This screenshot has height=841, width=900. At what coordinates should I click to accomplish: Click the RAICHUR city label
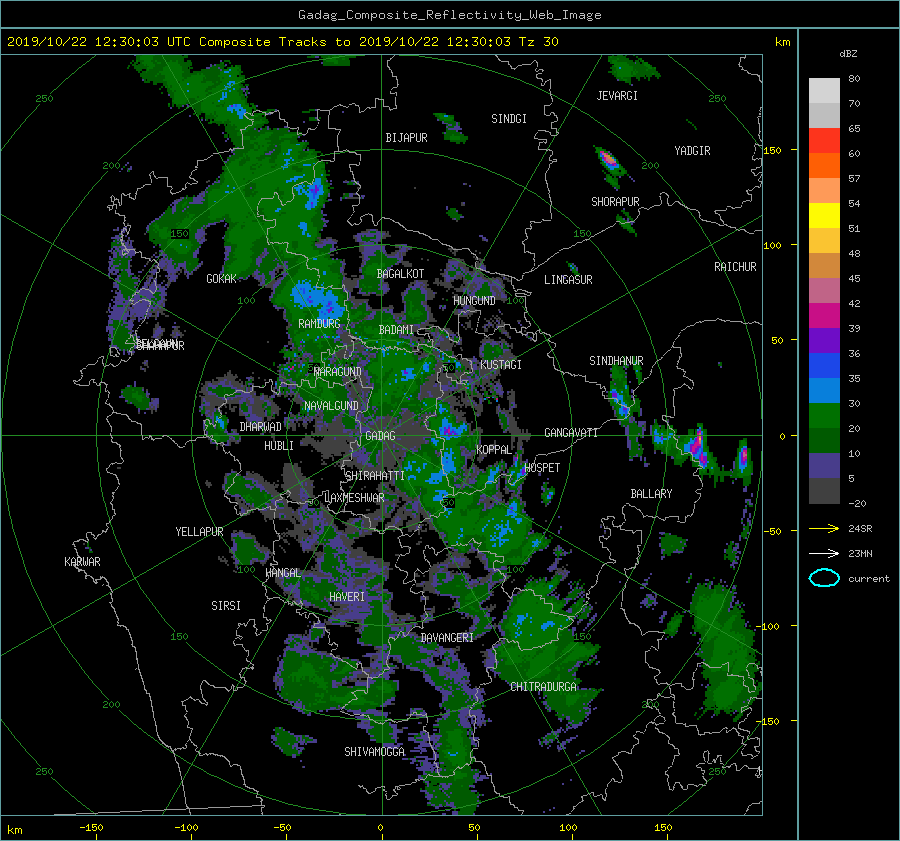click(735, 267)
